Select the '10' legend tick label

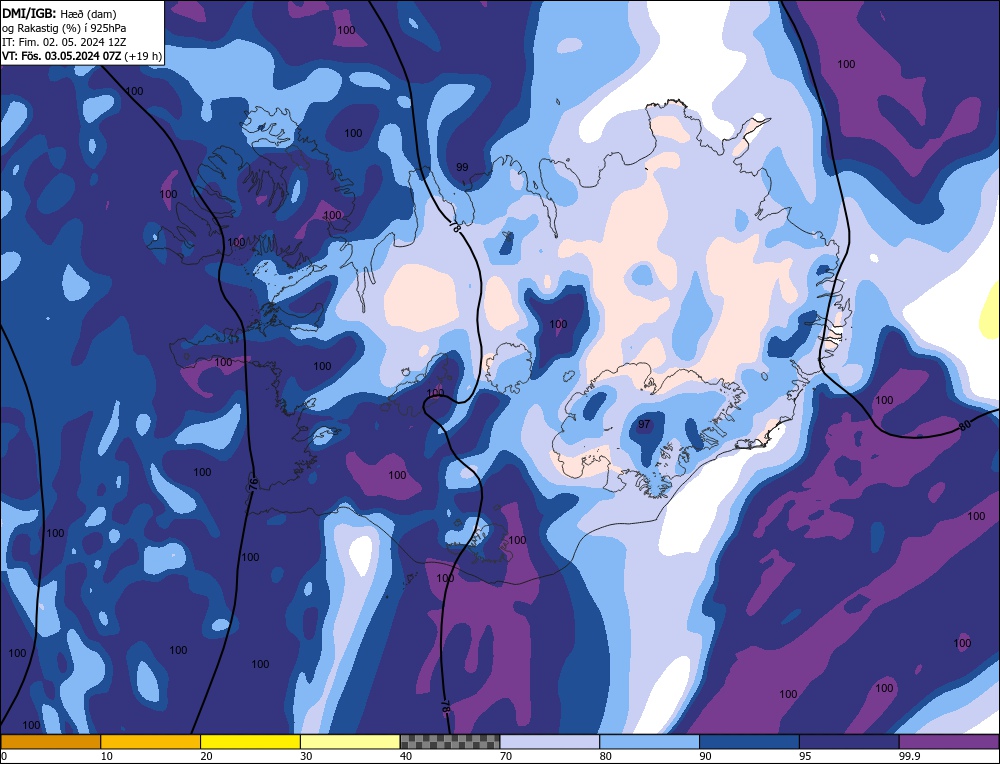coord(107,756)
